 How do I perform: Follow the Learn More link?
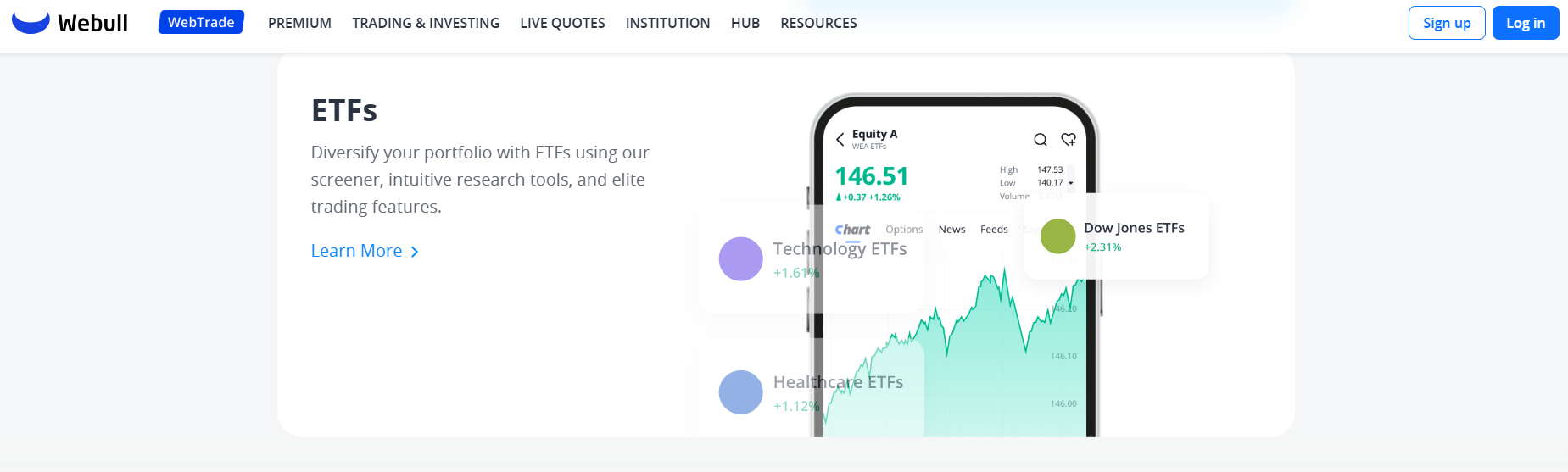[356, 251]
